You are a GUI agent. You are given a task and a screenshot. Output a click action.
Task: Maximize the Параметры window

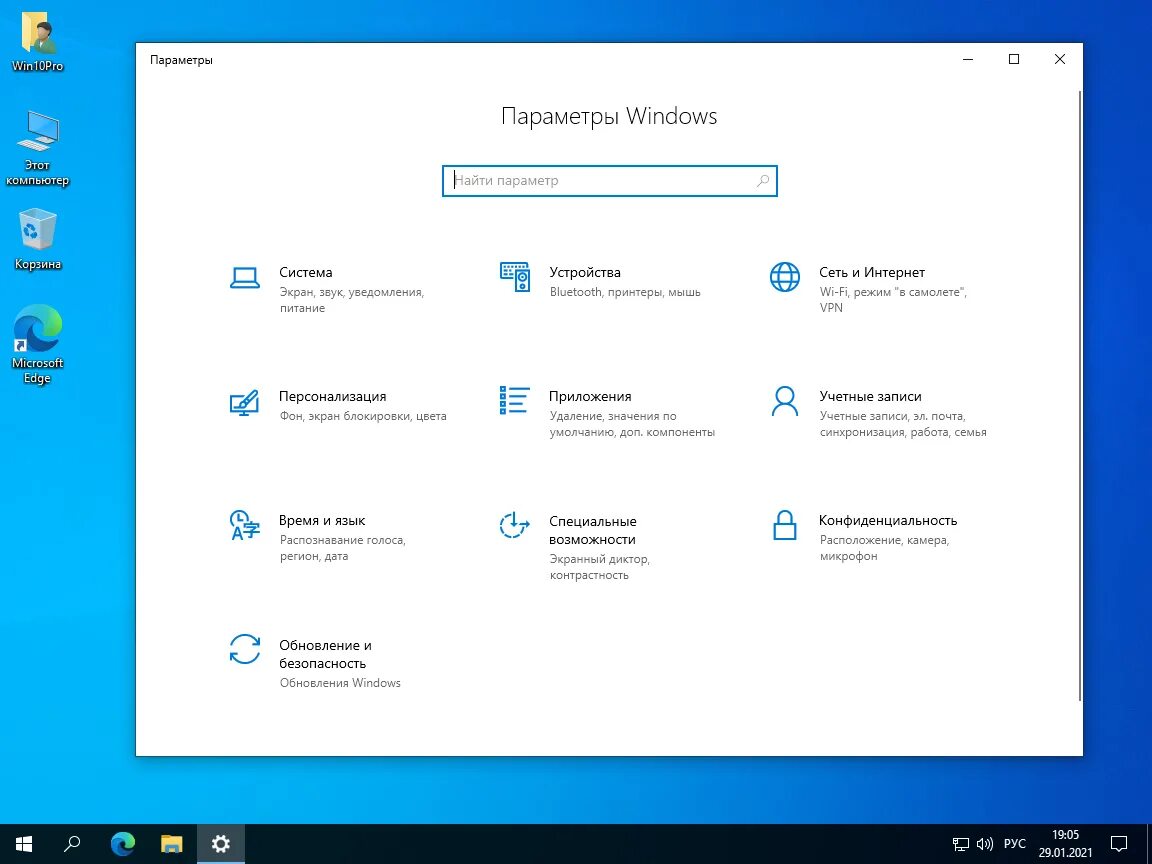click(1014, 60)
